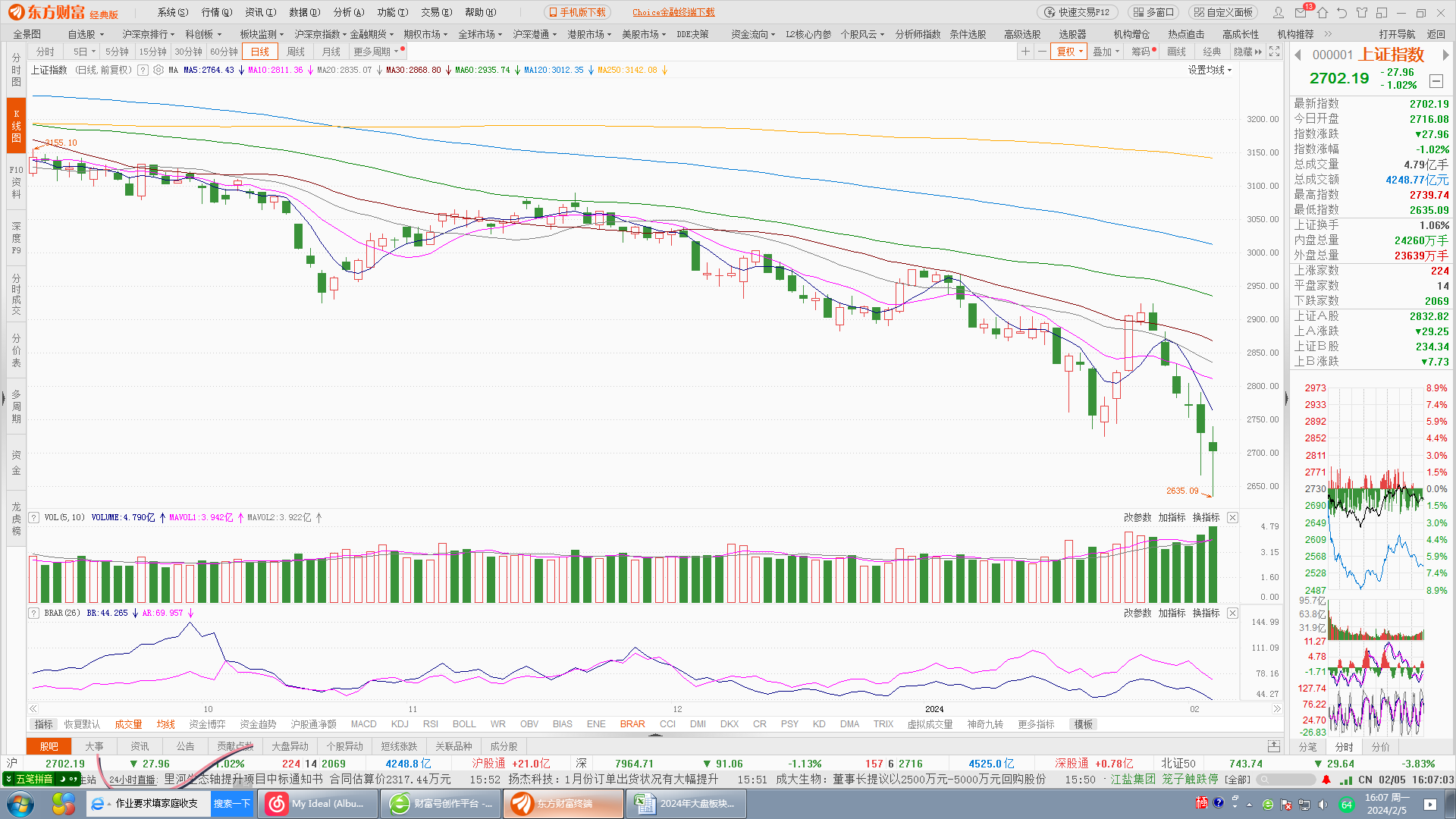The image size is (1456, 819).
Task: Switch to the 月线 monthly tab
Action: [x=331, y=52]
